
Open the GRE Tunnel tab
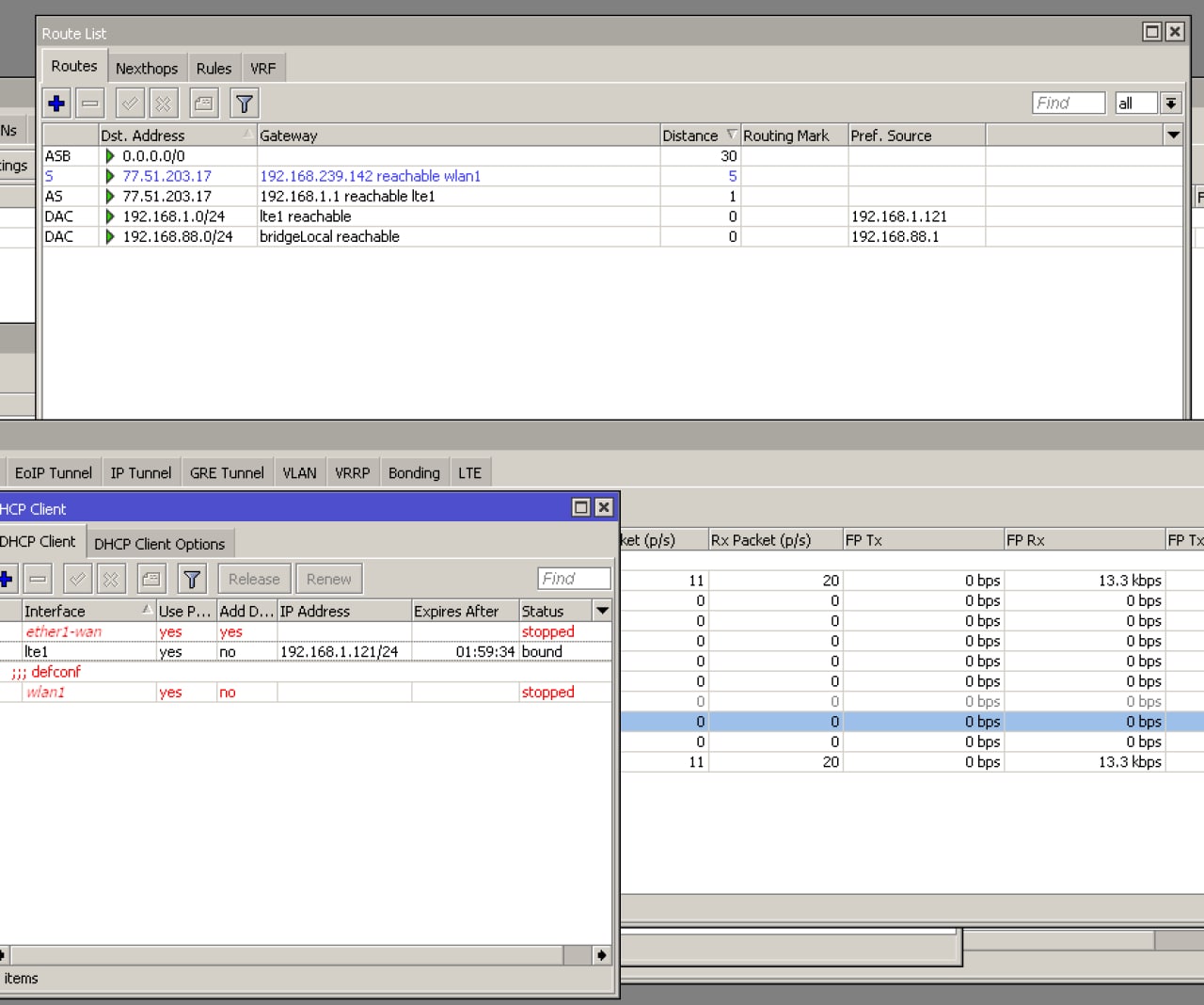(x=227, y=472)
